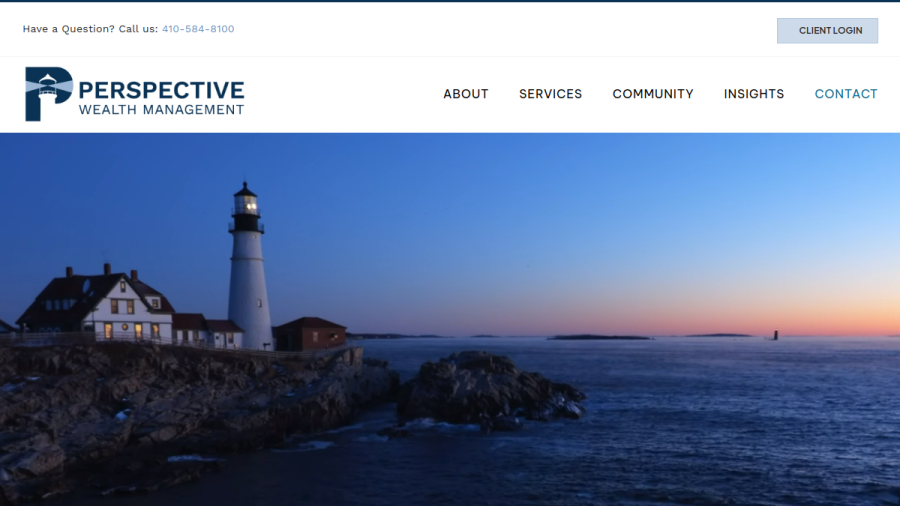The height and width of the screenshot is (506, 900).
Task: Open the Insights navigation item
Action: point(754,94)
